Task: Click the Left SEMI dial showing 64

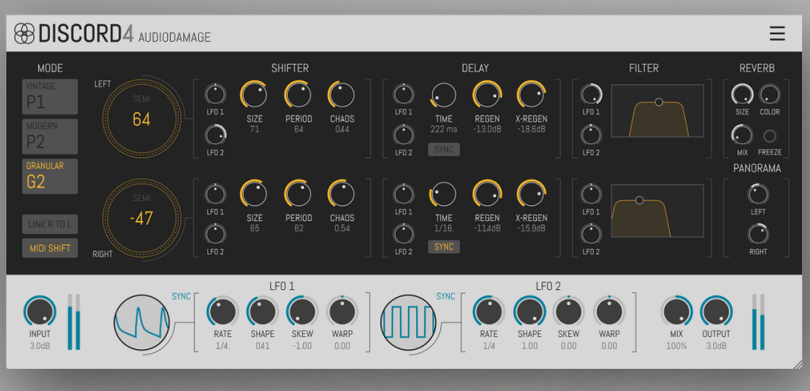Action: pyautogui.click(x=142, y=119)
